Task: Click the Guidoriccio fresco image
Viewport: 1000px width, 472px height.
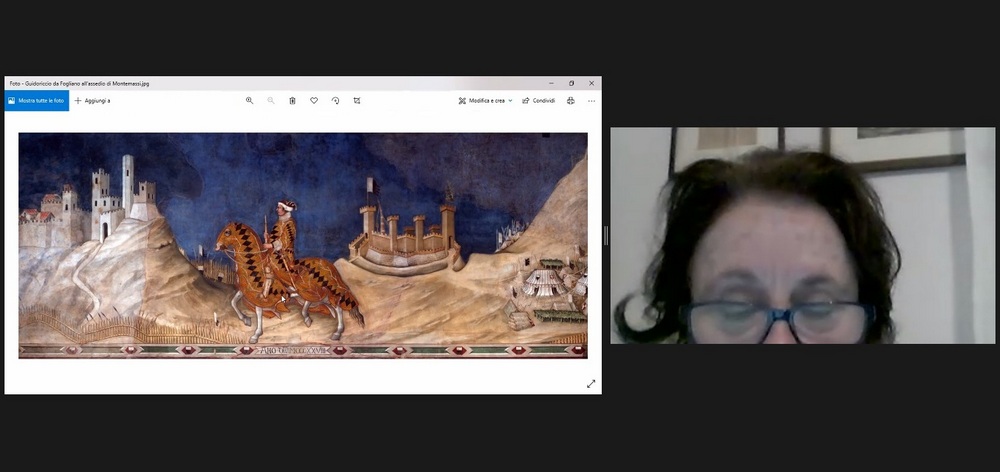Action: (x=303, y=246)
